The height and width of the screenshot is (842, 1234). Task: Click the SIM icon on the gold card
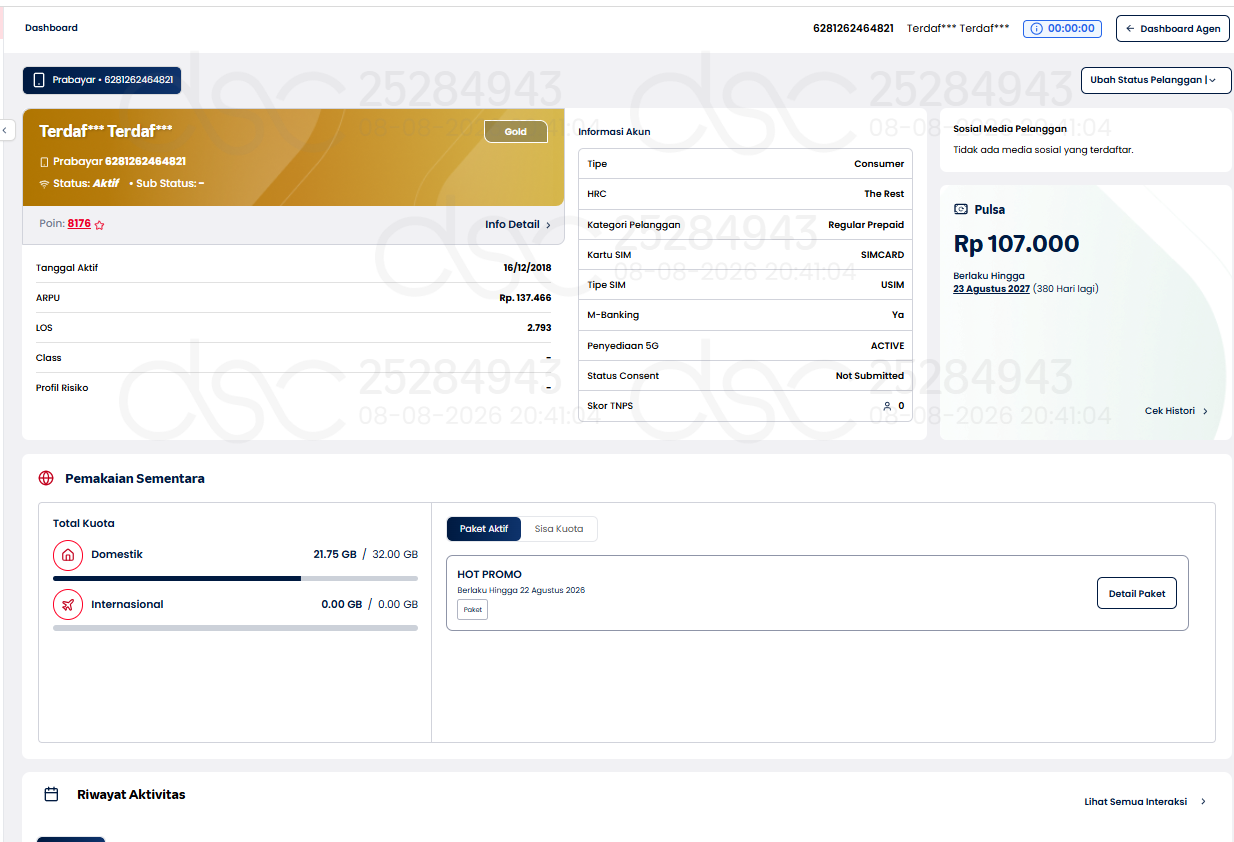click(x=44, y=161)
